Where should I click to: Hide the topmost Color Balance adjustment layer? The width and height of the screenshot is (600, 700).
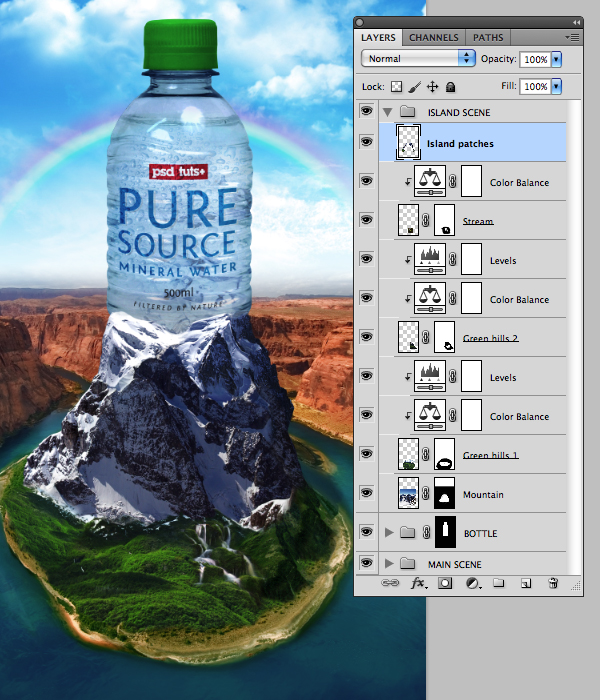(367, 181)
